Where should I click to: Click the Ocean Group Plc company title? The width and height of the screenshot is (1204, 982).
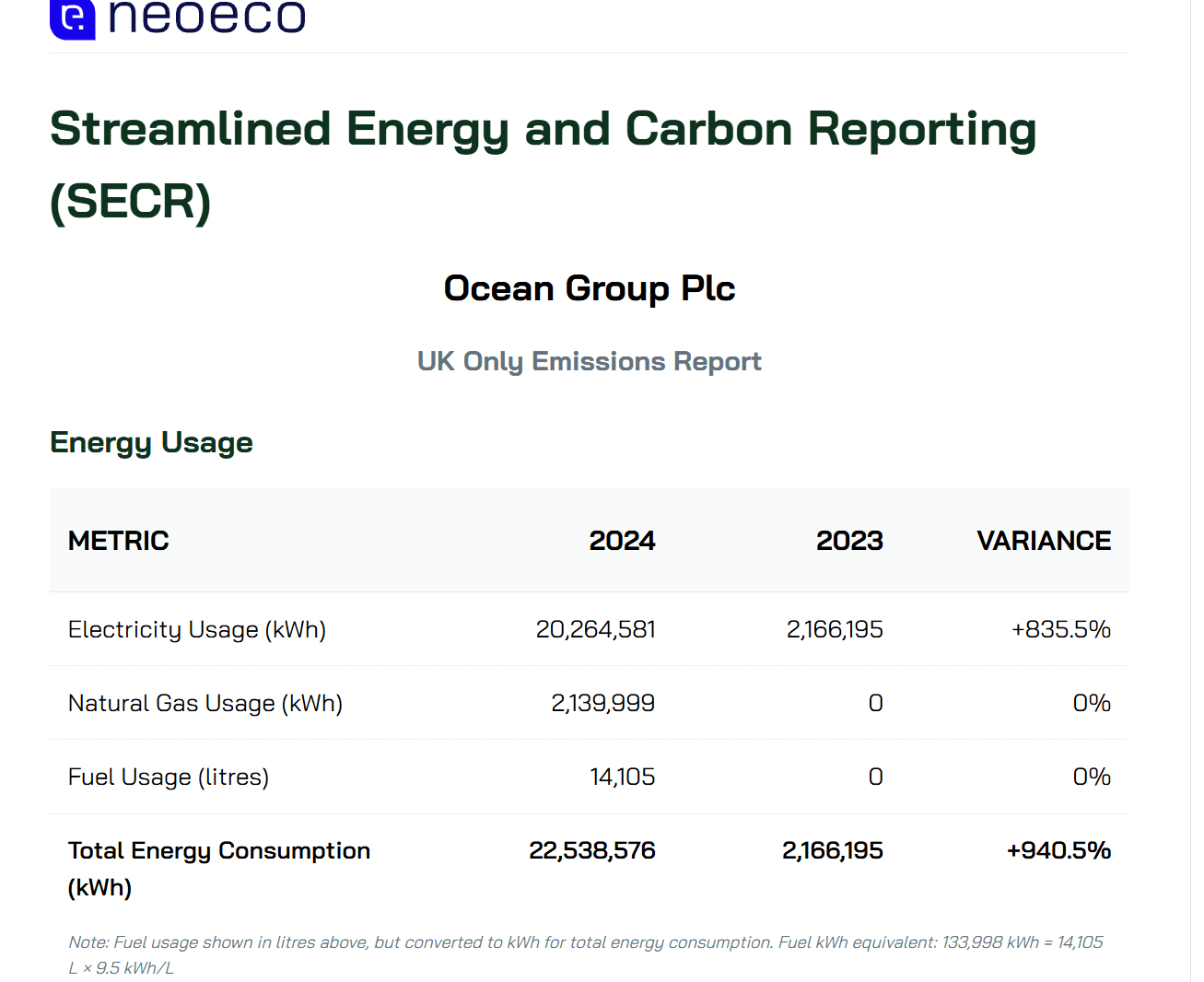click(590, 288)
